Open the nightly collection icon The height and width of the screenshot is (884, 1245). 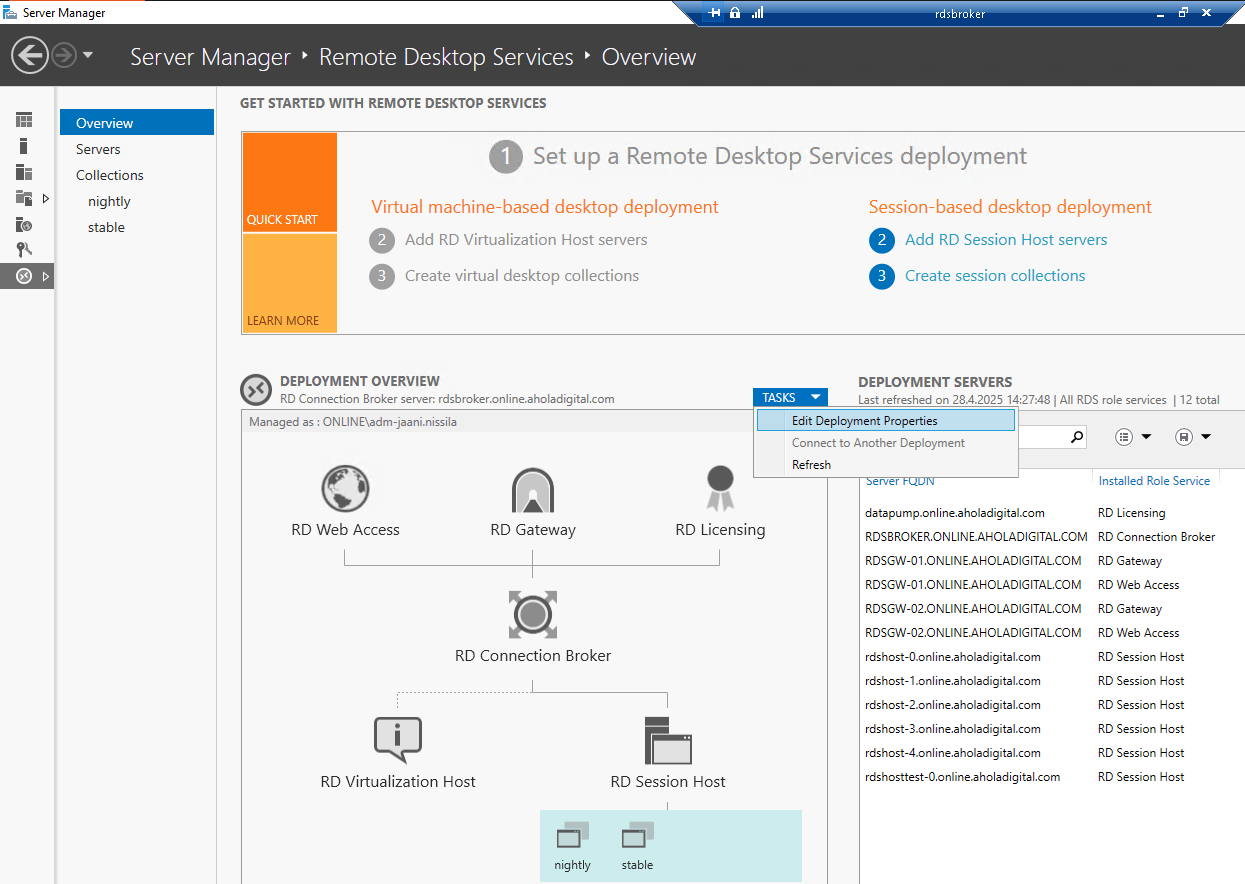(573, 835)
